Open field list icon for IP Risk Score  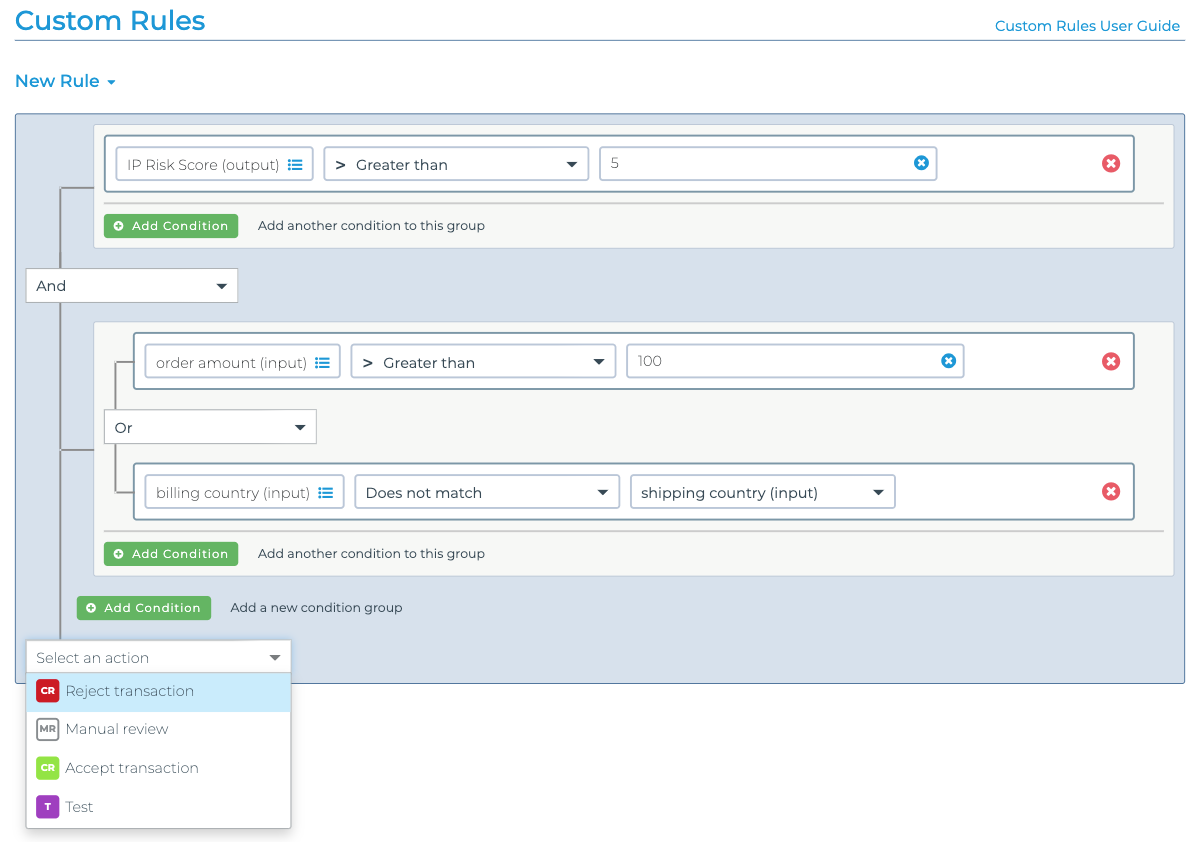(x=295, y=165)
